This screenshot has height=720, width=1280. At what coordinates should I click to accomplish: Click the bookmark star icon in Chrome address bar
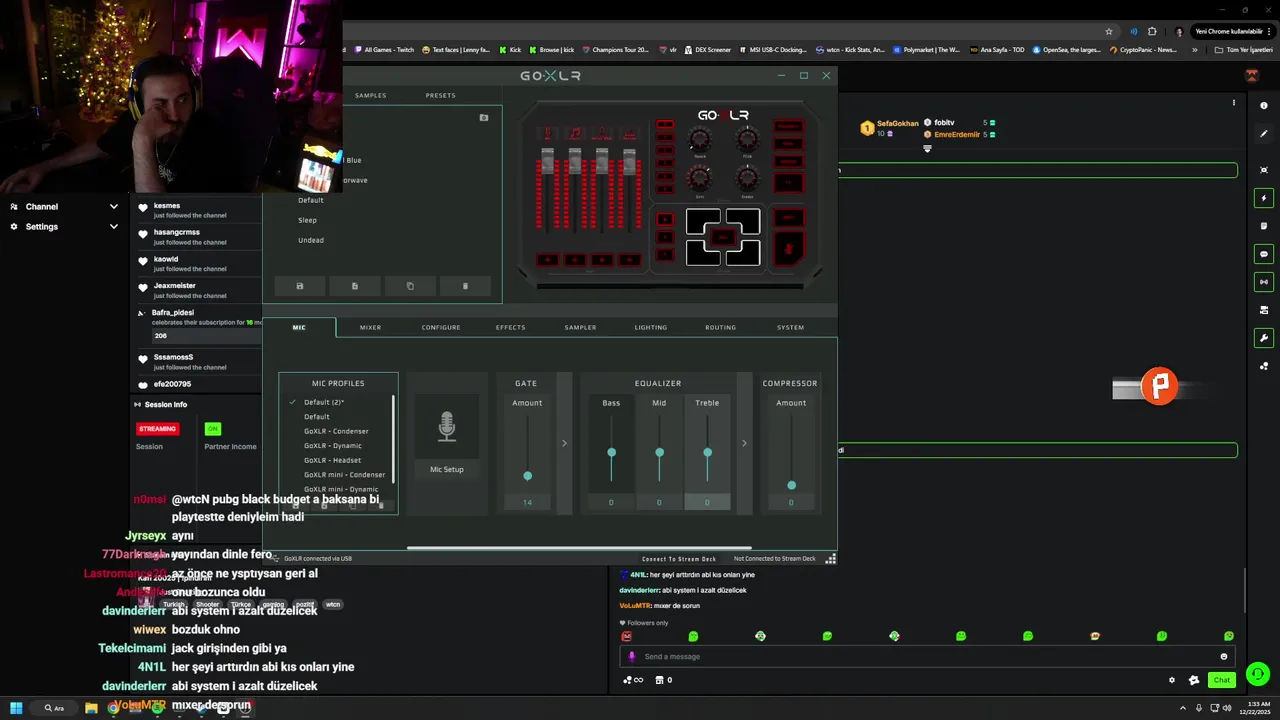(x=1109, y=31)
